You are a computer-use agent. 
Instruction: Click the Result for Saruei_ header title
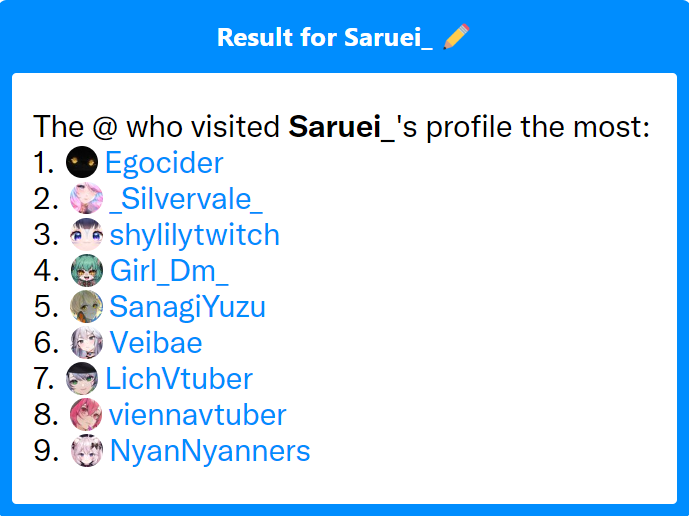[x=325, y=37]
